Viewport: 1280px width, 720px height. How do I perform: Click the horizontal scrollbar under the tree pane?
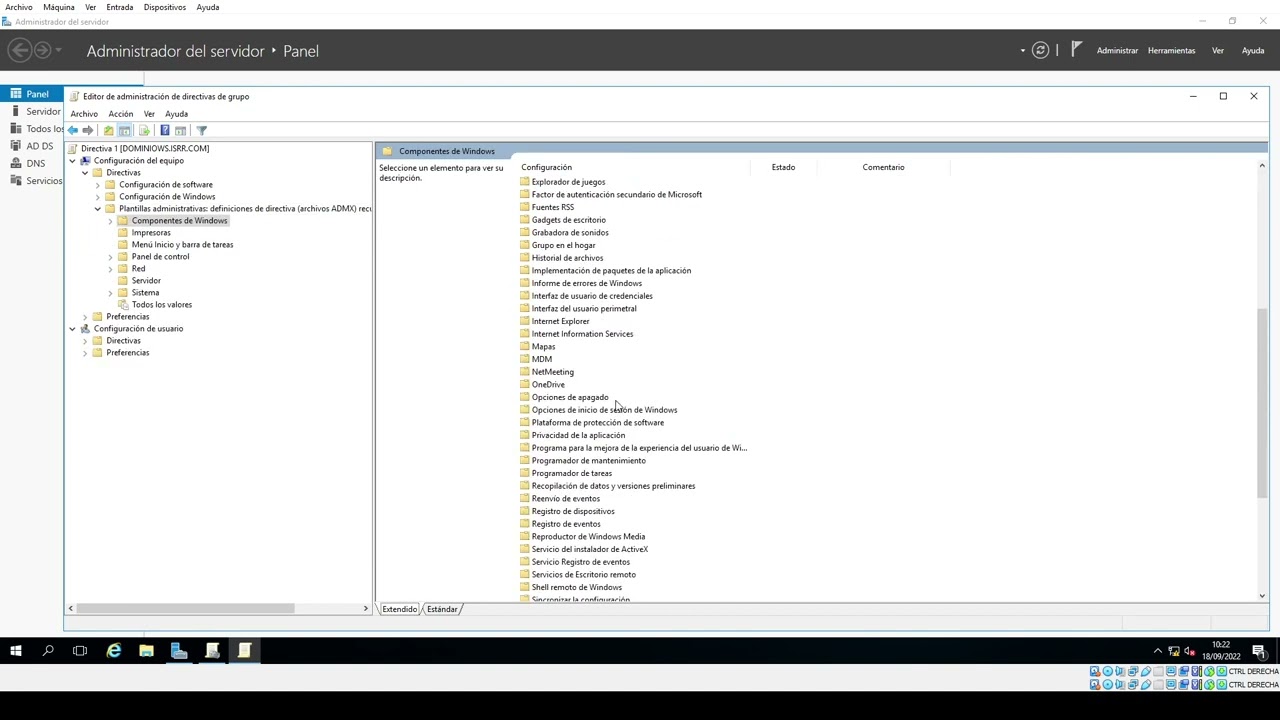click(185, 608)
